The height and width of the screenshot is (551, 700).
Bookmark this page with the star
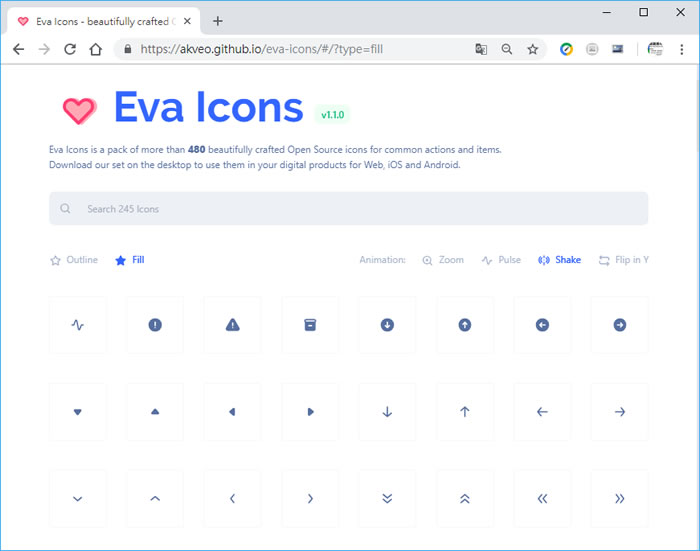[533, 49]
